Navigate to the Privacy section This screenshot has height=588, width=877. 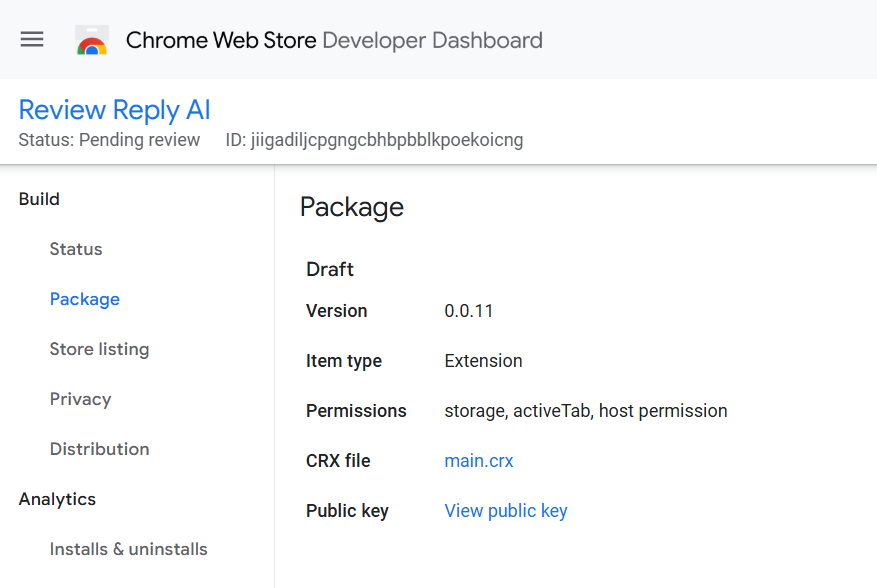[80, 399]
